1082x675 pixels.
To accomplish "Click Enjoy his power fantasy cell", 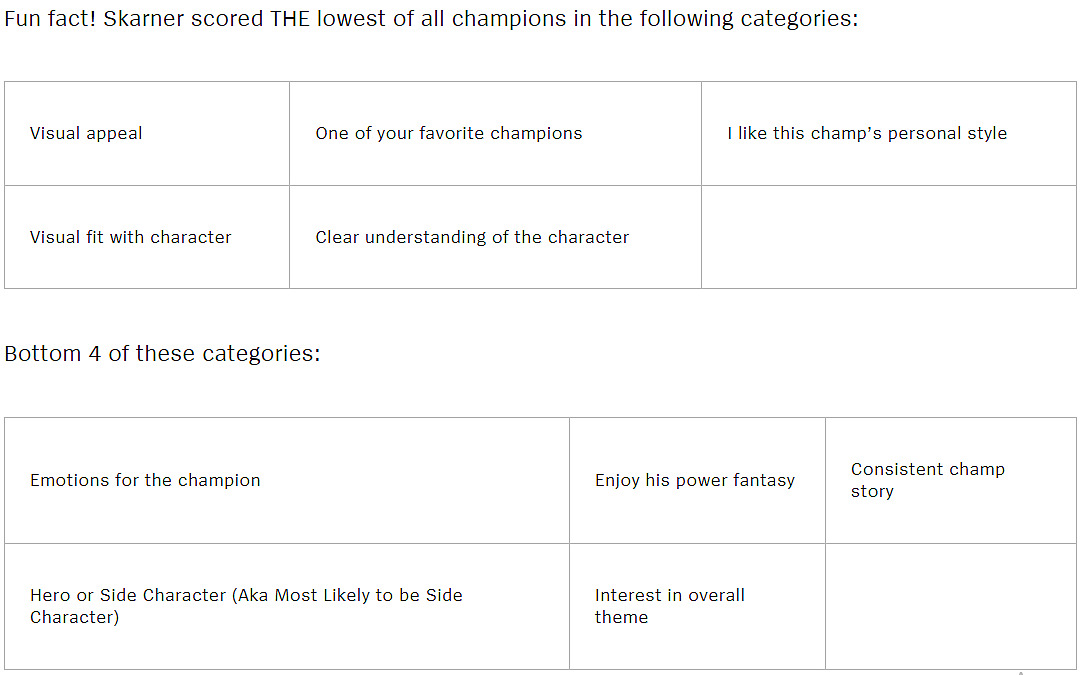I will pyautogui.click(x=697, y=480).
